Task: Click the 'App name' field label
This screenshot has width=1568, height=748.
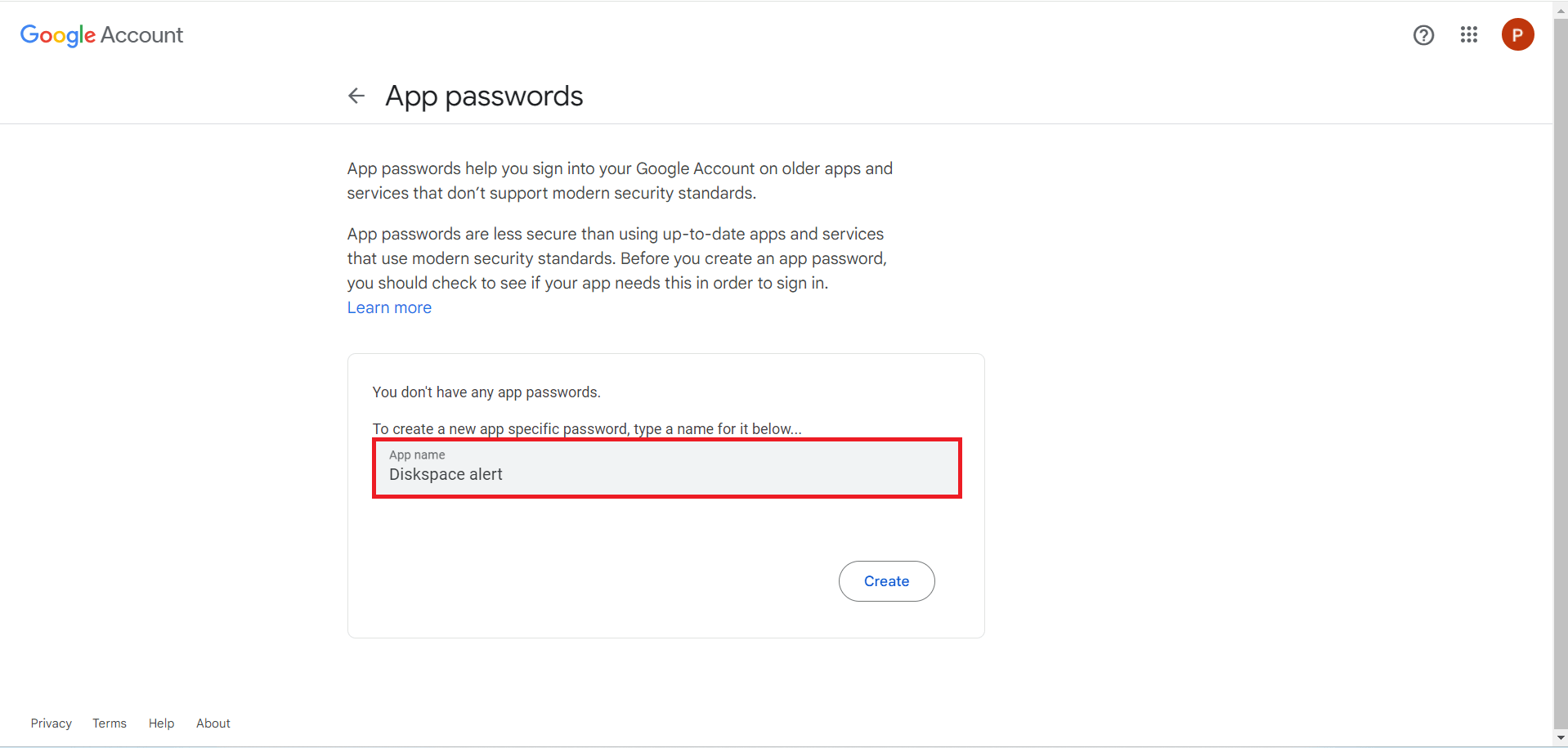Action: coord(417,455)
